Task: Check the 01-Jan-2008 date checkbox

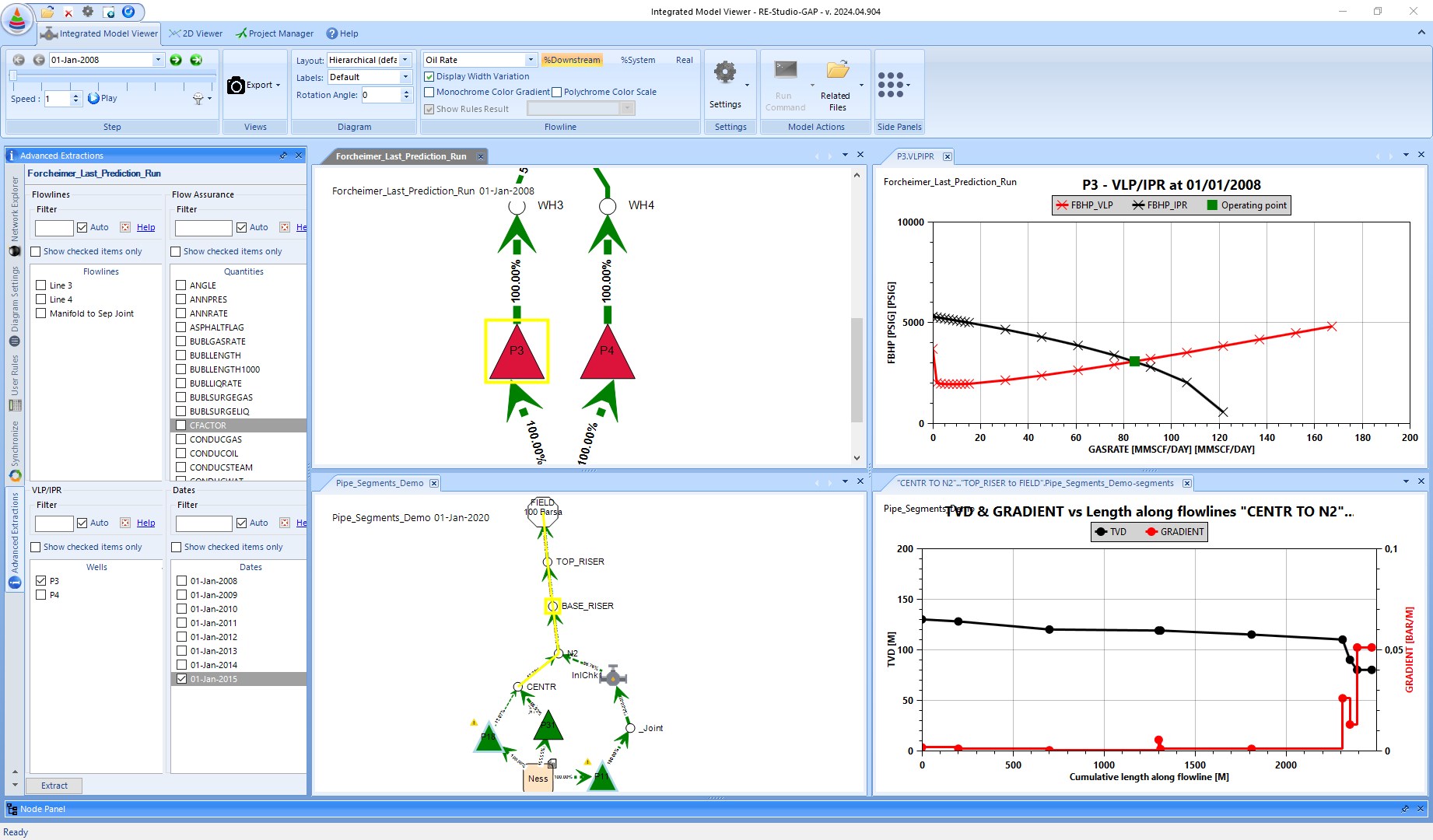Action: pyautogui.click(x=182, y=581)
